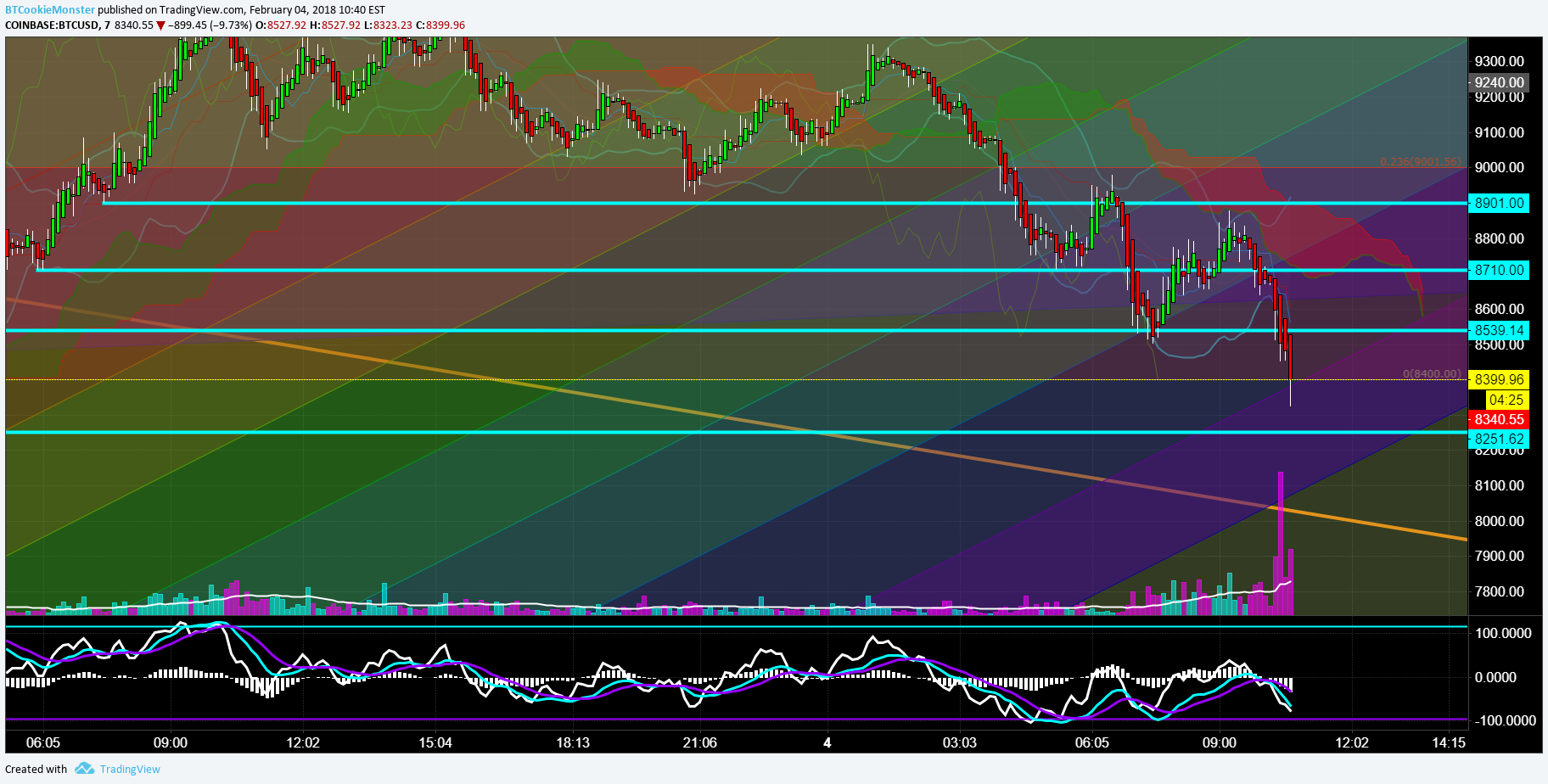
Task: Click the 21:06 time axis label
Action: (700, 742)
